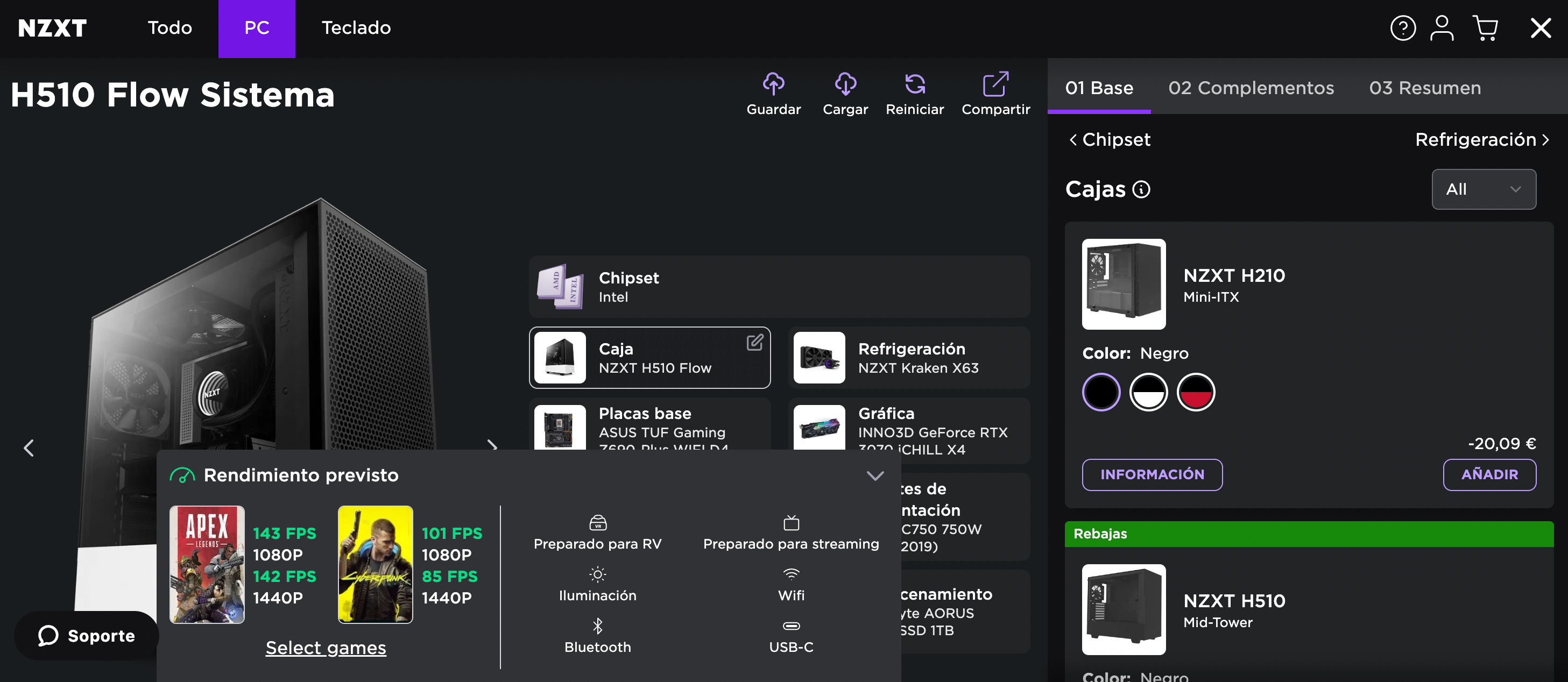
Task: Click the NZXT H510 case thumbnail
Action: pos(1124,609)
